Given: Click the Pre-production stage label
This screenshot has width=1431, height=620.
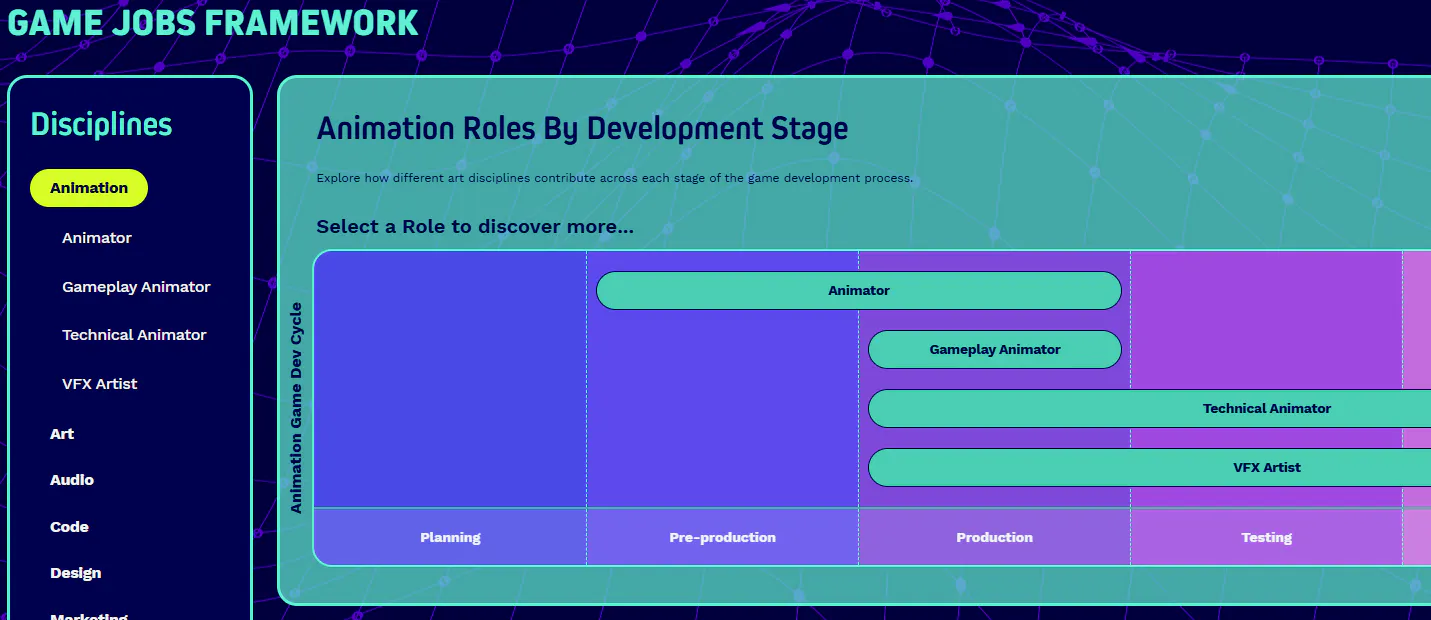Looking at the screenshot, I should tap(722, 537).
